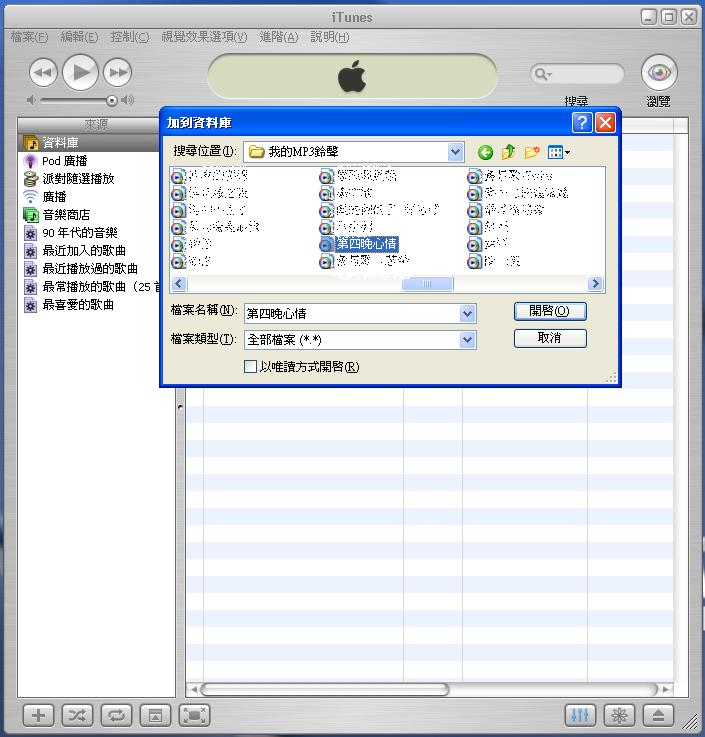Toggle repeat playback button
Viewport: 705px width, 737px height.
click(x=116, y=715)
